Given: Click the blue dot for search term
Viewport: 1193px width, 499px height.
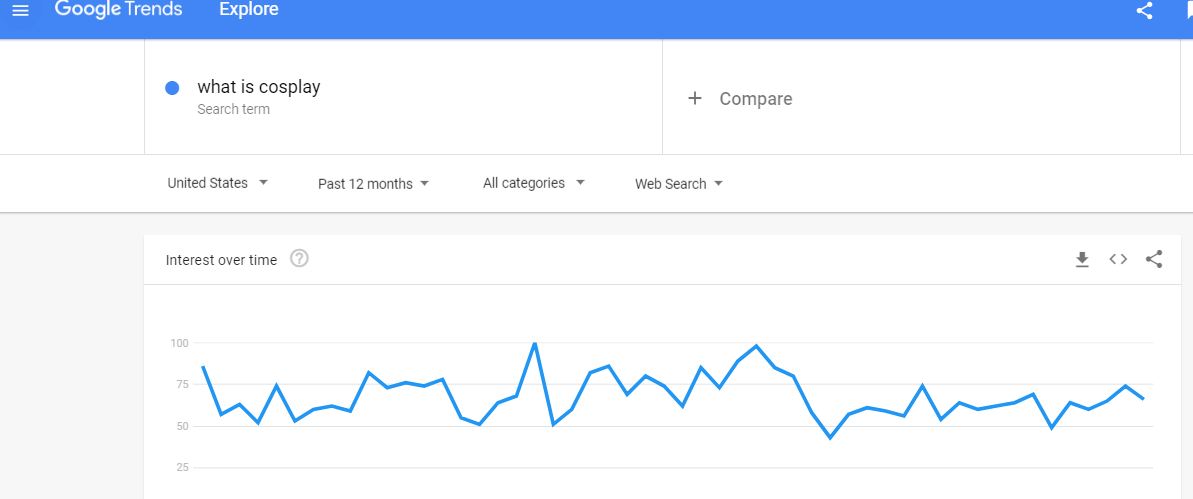Looking at the screenshot, I should point(172,88).
